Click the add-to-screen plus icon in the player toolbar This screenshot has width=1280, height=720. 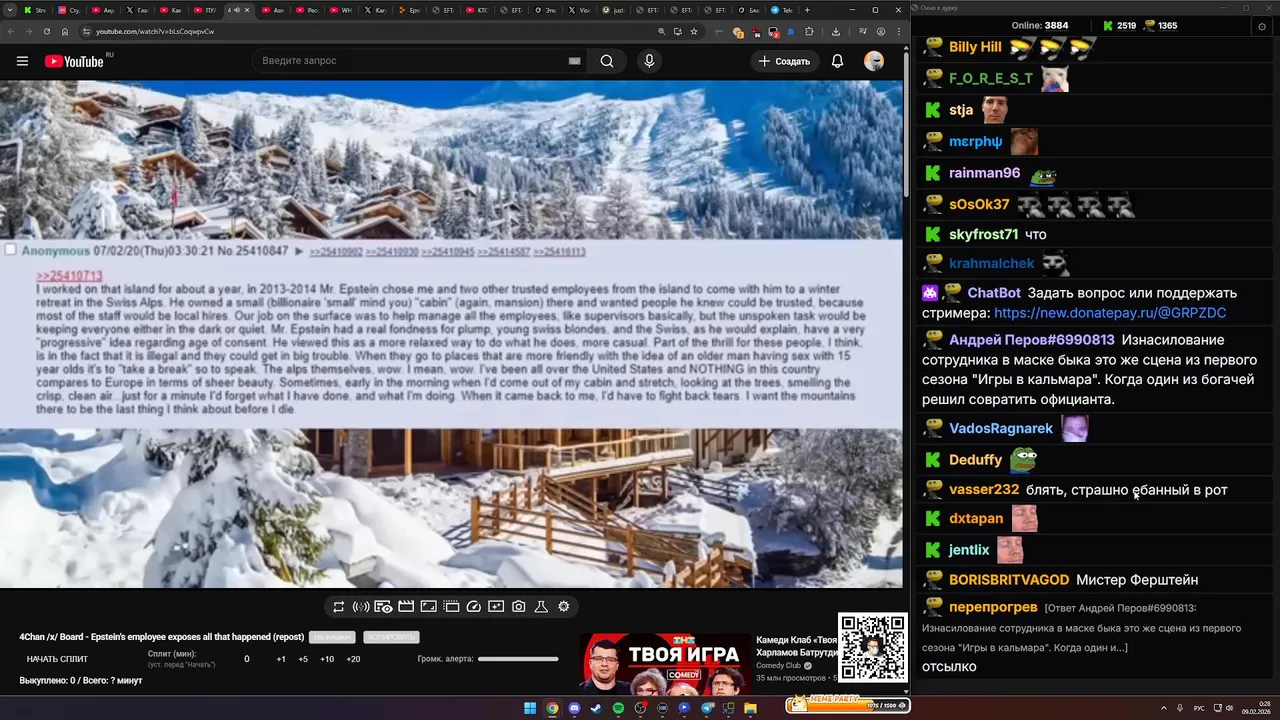click(x=496, y=606)
